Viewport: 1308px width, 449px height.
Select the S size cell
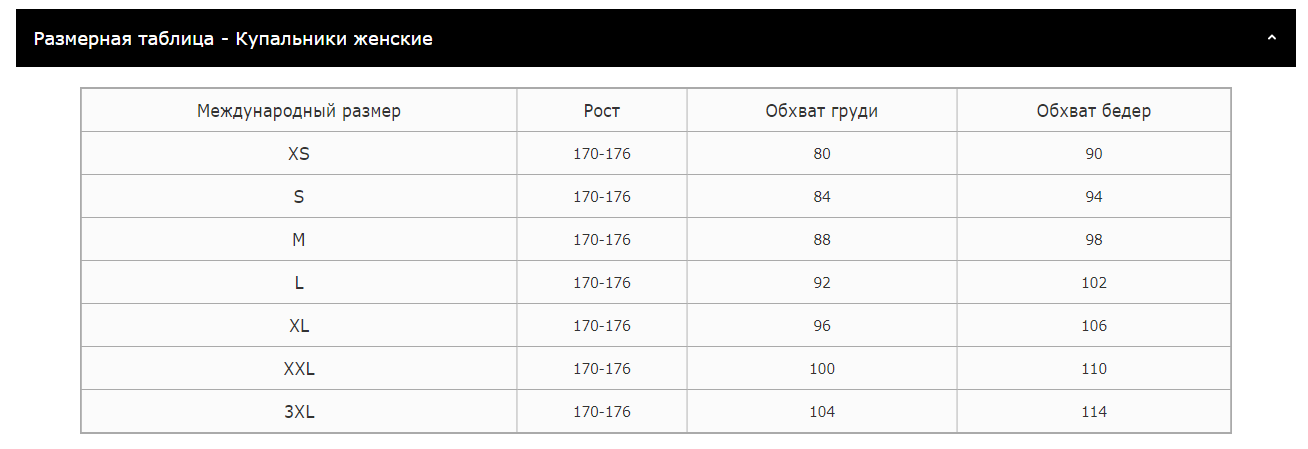click(x=299, y=197)
